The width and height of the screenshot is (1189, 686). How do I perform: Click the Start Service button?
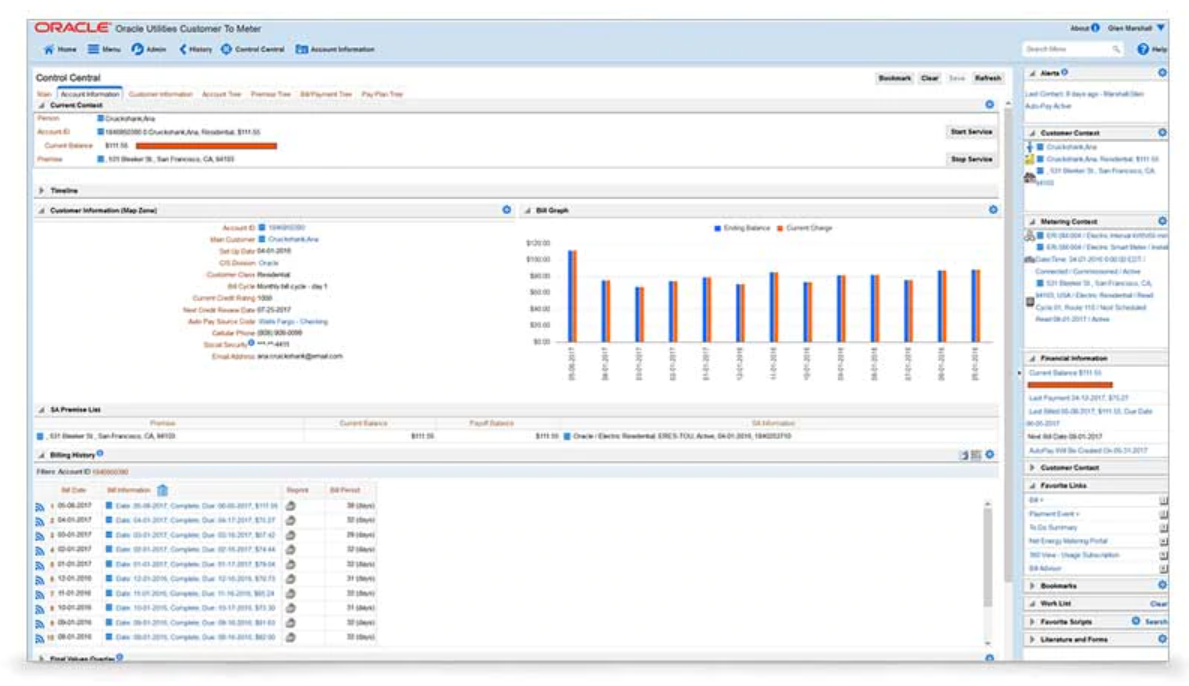tap(971, 132)
